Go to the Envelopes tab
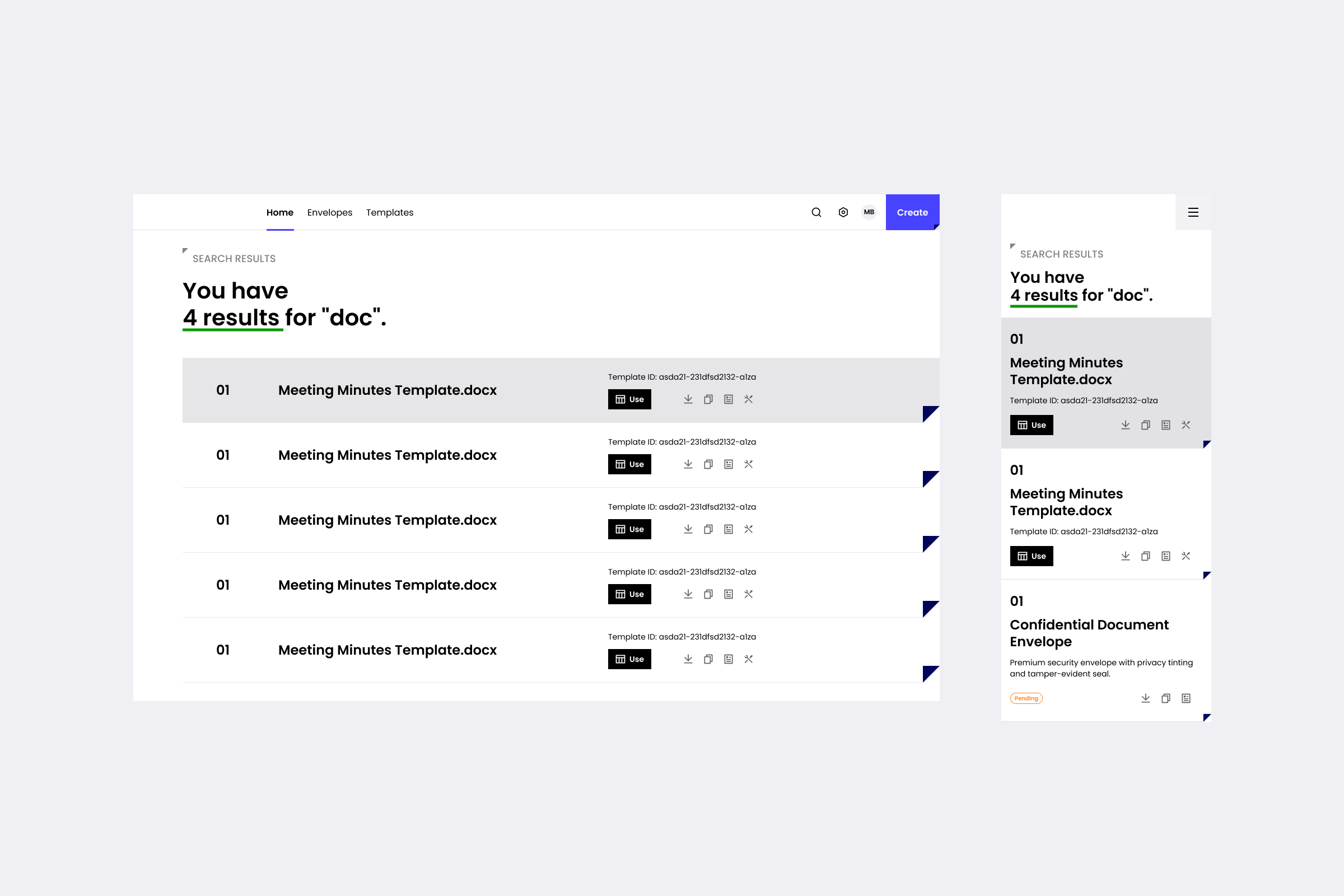 click(x=330, y=213)
